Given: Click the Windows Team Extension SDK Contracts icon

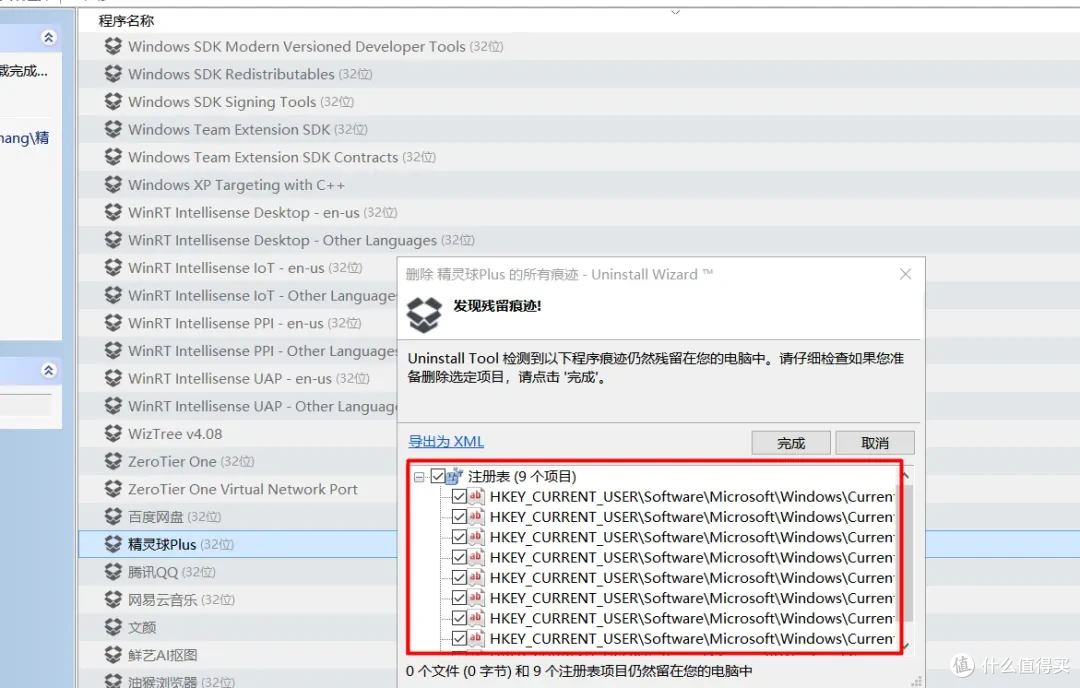Looking at the screenshot, I should pos(114,157).
